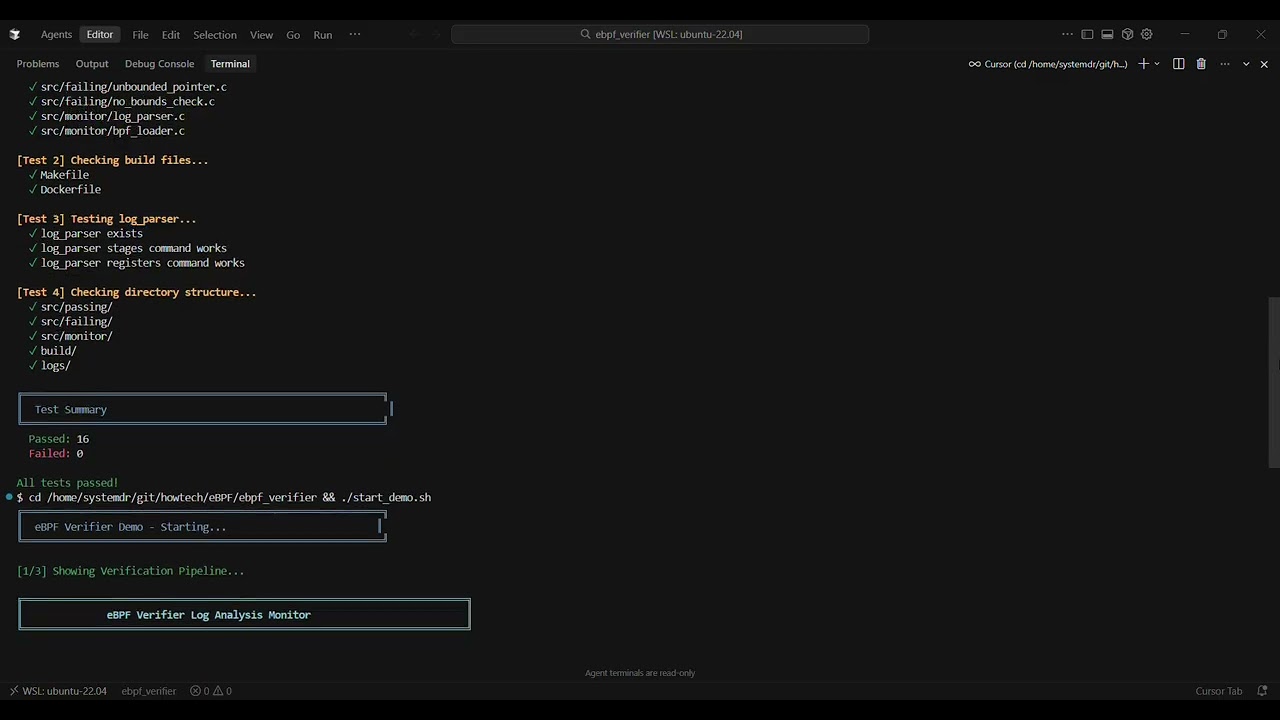Create a new terminal with plus
1280x720 pixels.
(x=1143, y=64)
